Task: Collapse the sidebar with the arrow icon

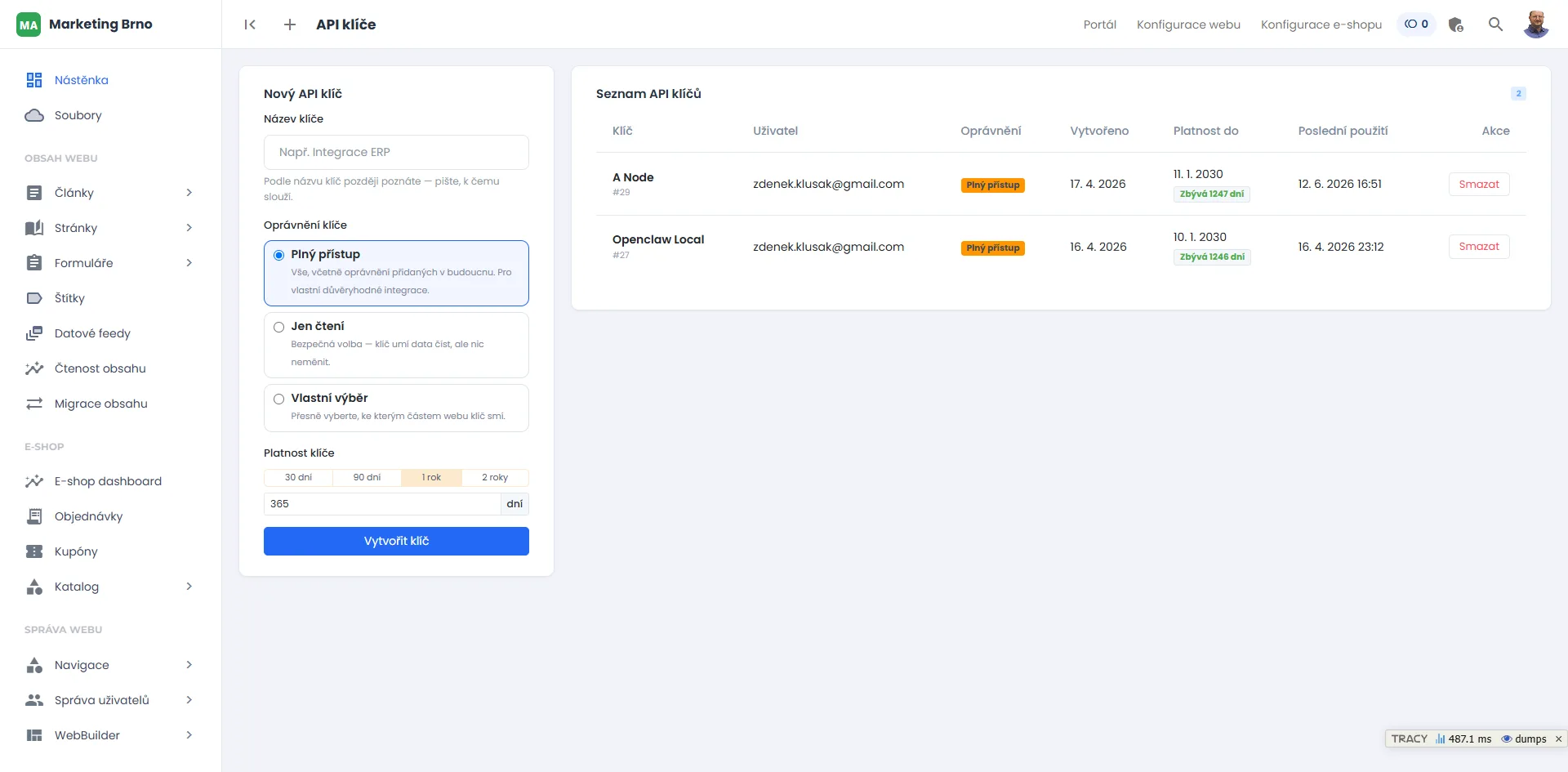Action: (250, 25)
